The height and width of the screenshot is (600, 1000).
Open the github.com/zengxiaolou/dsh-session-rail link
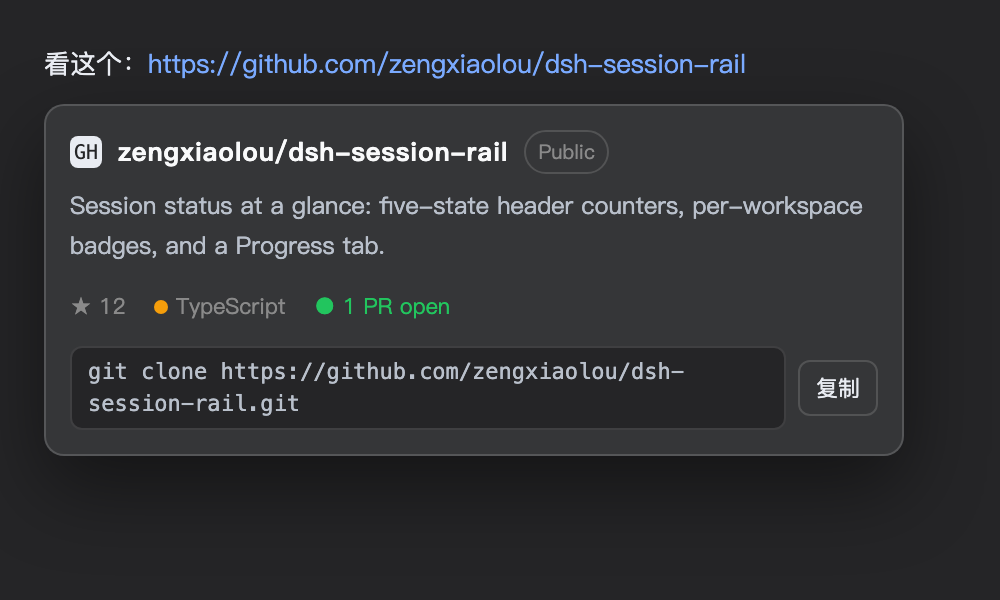click(x=446, y=64)
